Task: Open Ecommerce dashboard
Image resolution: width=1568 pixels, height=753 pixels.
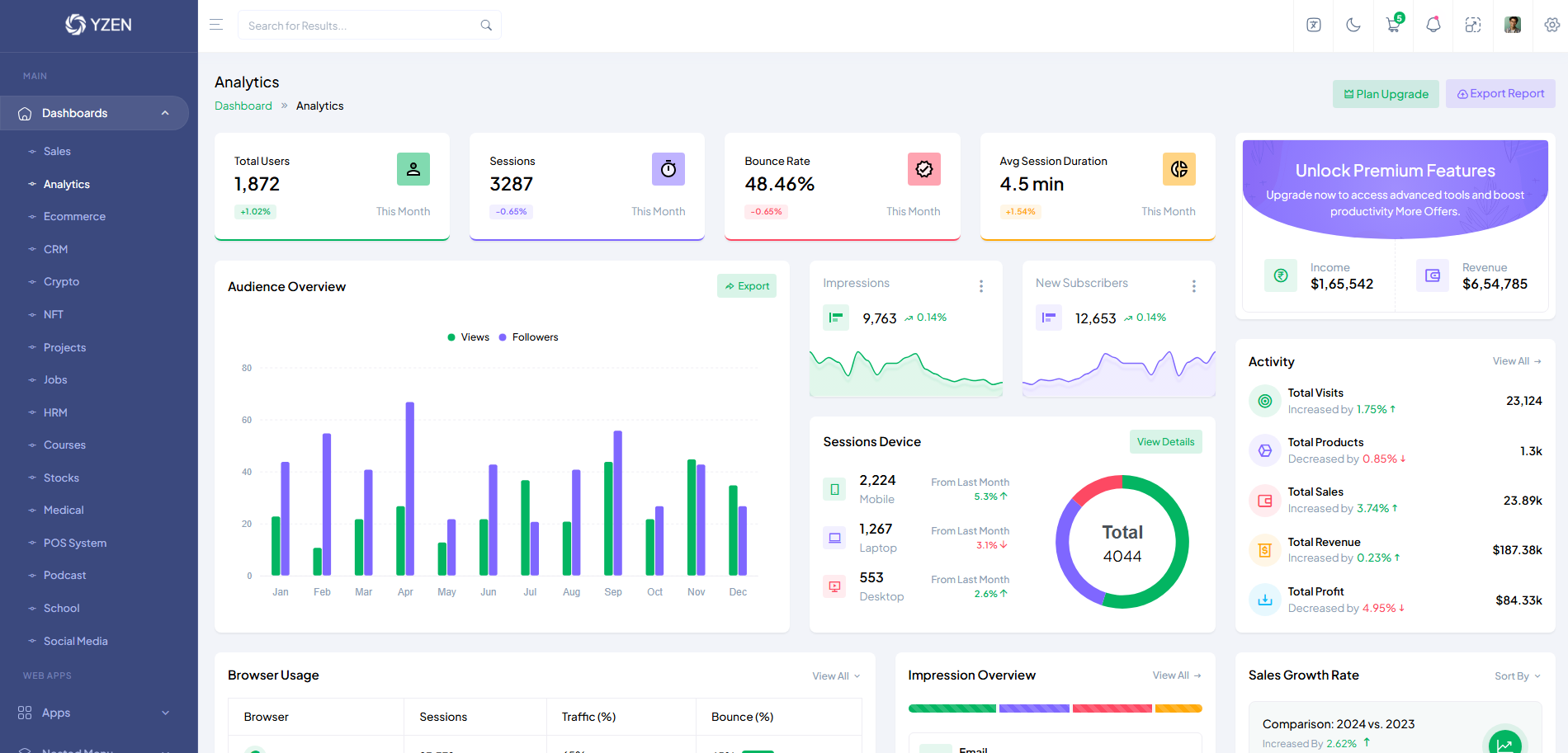Action: point(74,216)
